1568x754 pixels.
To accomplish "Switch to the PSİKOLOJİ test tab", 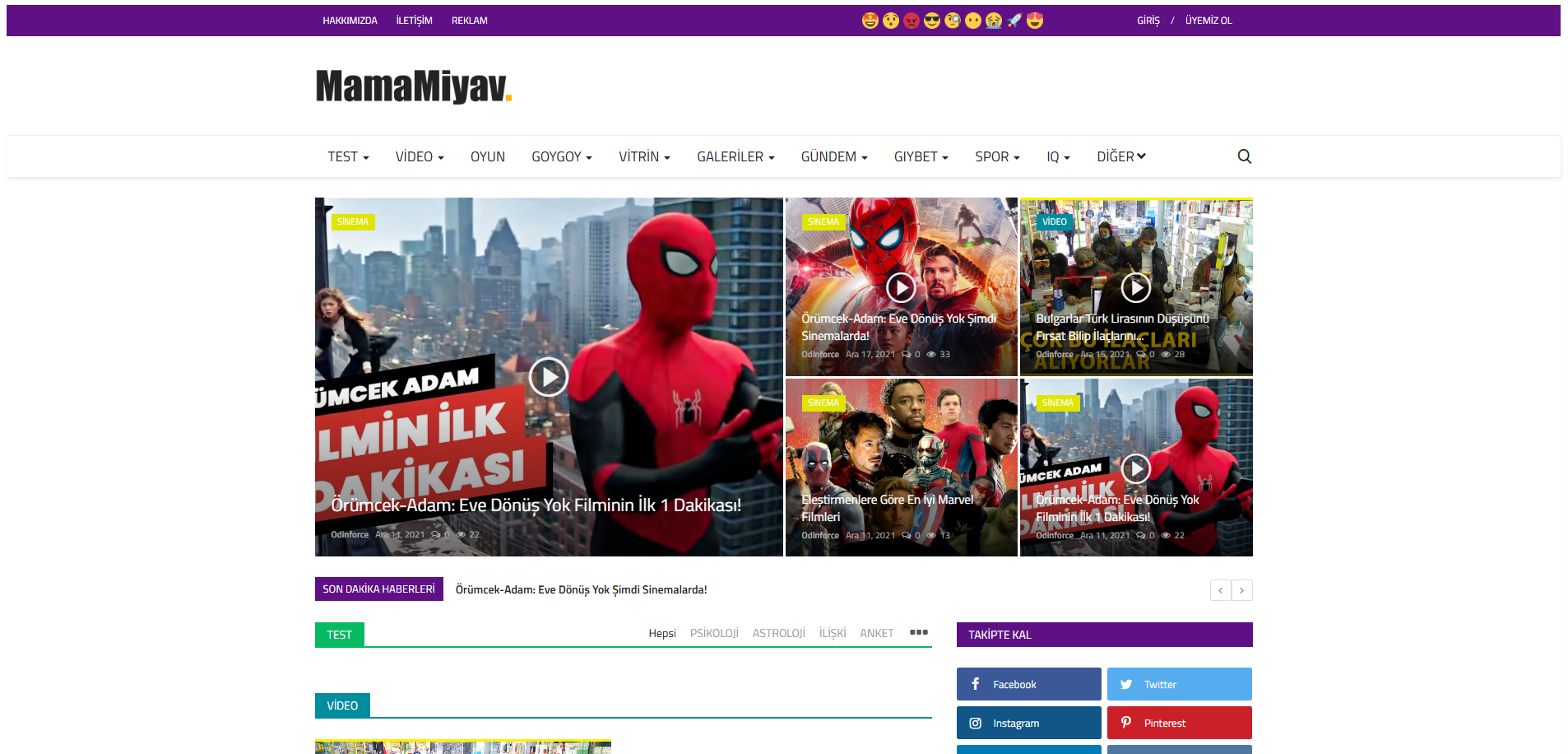I will (713, 633).
